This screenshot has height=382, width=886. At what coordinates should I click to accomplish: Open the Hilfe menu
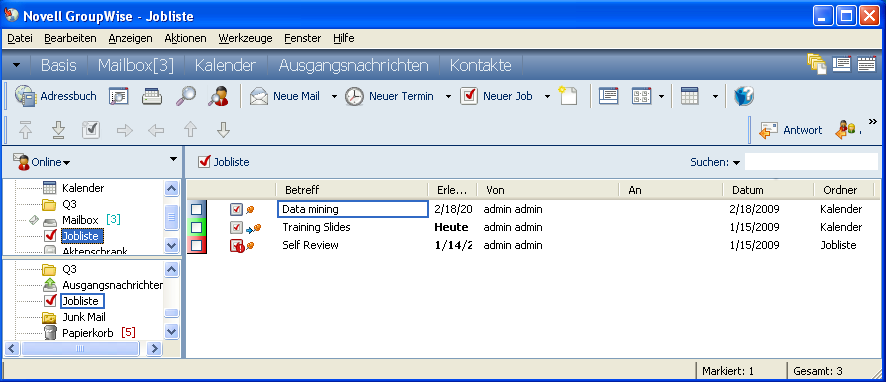[344, 38]
